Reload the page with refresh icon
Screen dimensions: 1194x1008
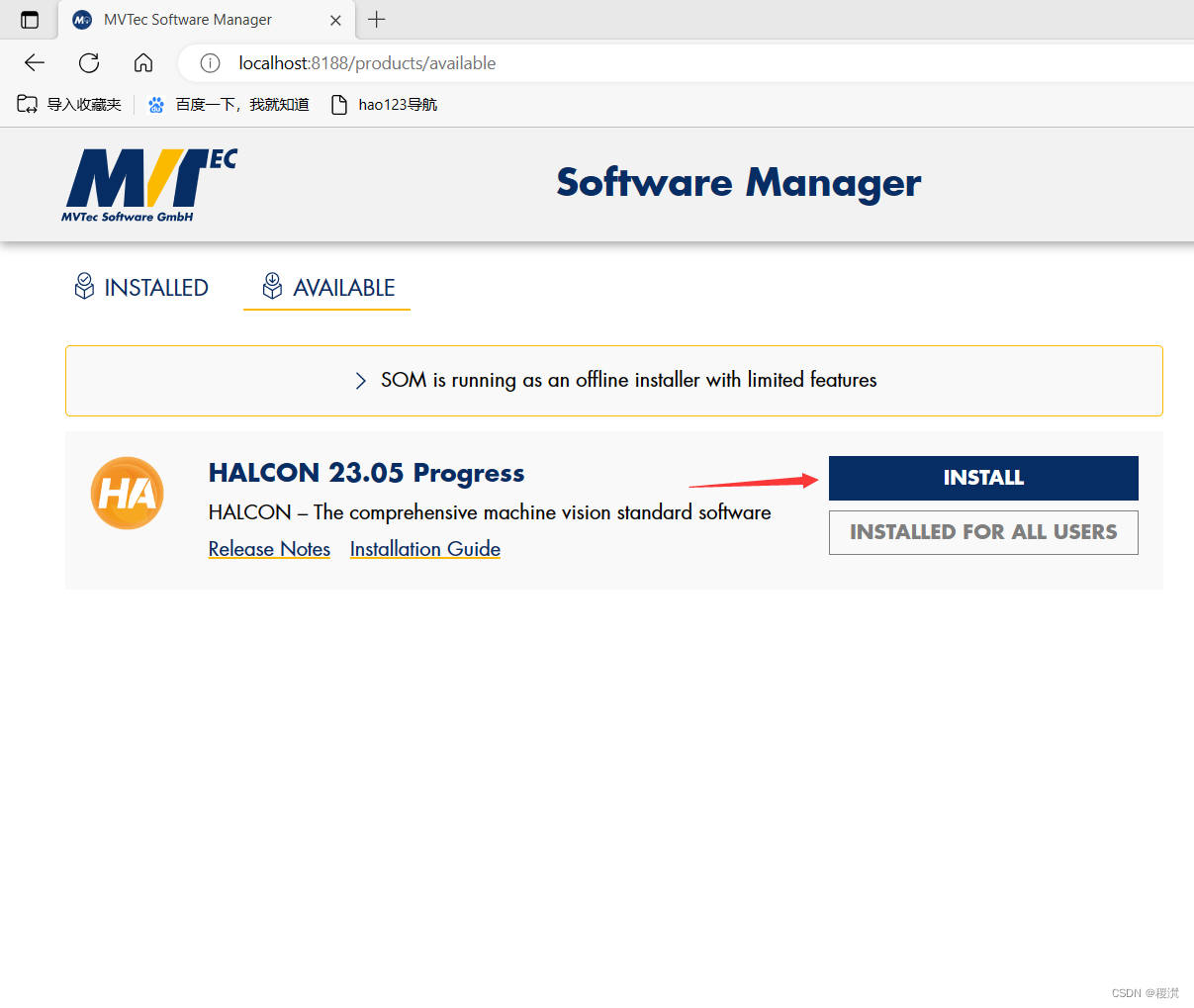point(89,63)
